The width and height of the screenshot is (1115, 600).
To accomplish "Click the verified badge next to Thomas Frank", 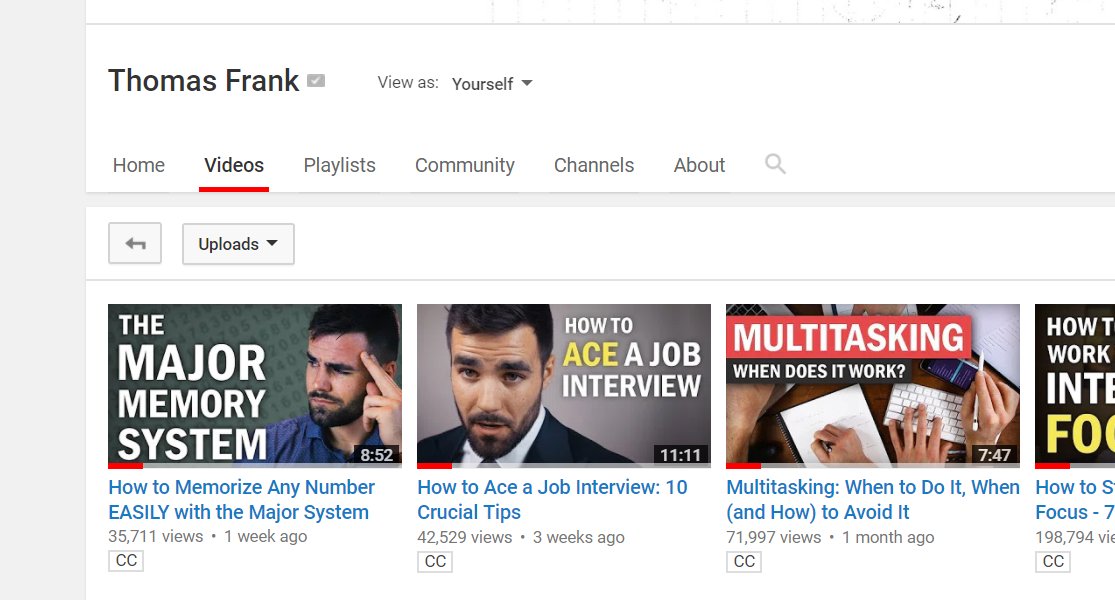I will (316, 81).
